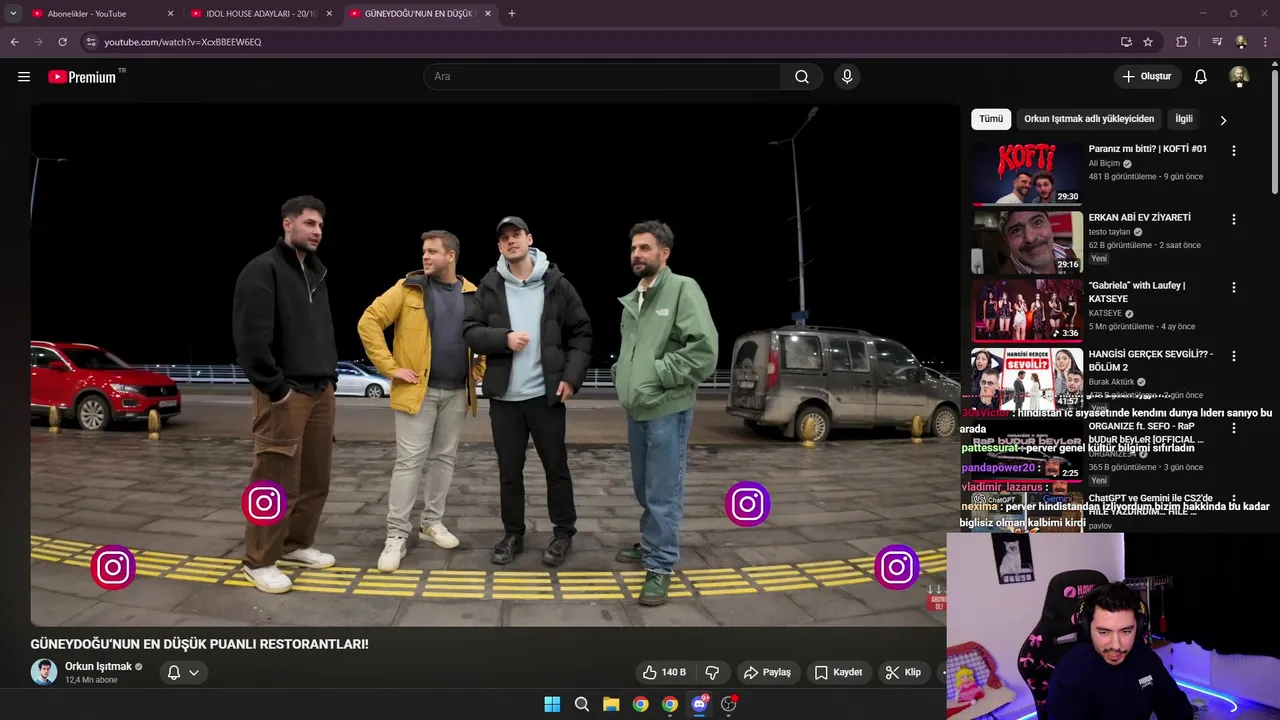
Task: Open subscription notification bell dropdown
Action: tap(183, 673)
